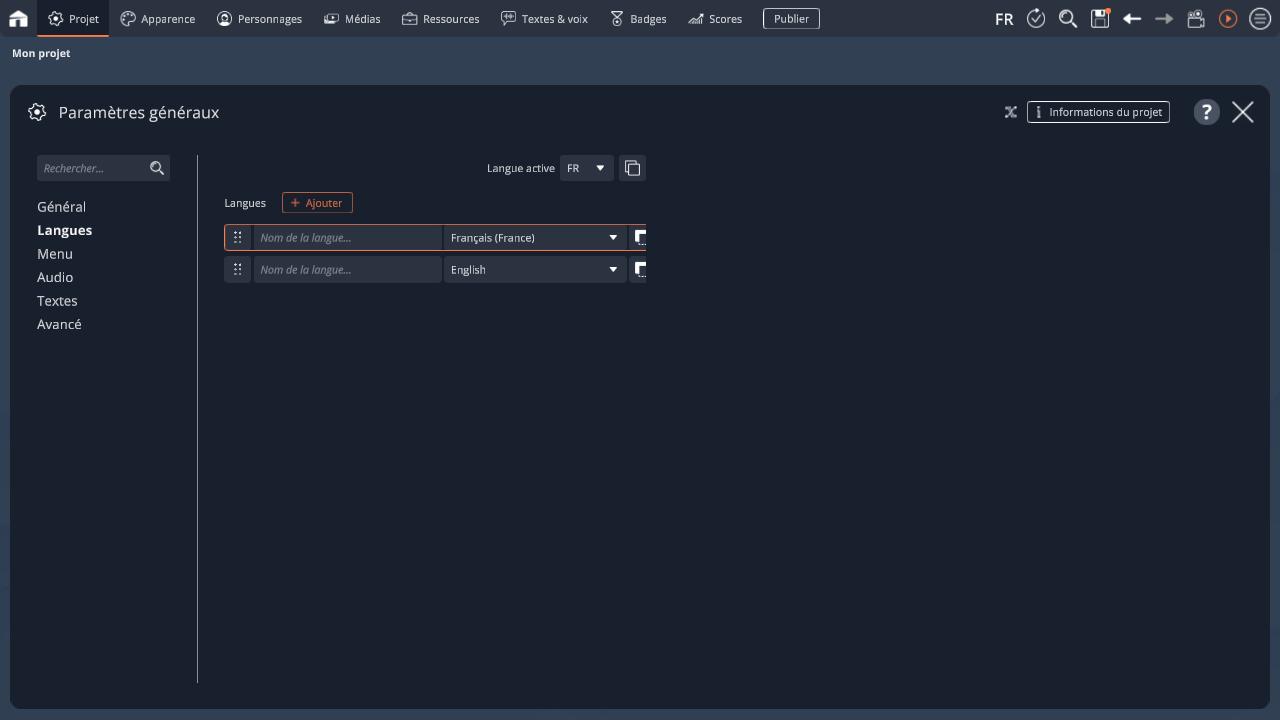Close the Paramètres généraux panel
Image resolution: width=1280 pixels, height=720 pixels.
(1243, 112)
